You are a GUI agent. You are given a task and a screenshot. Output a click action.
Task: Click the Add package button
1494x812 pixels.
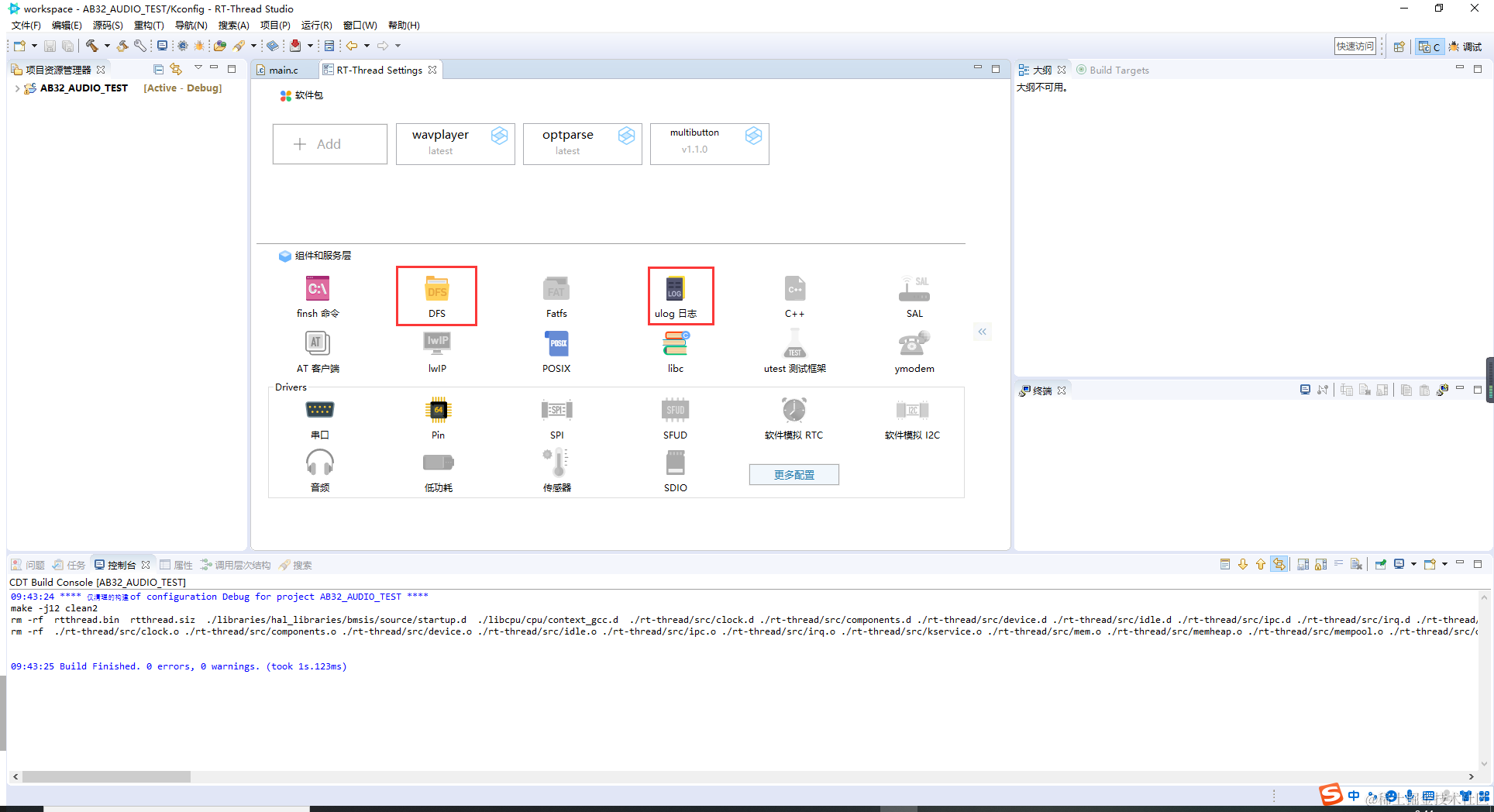(329, 144)
